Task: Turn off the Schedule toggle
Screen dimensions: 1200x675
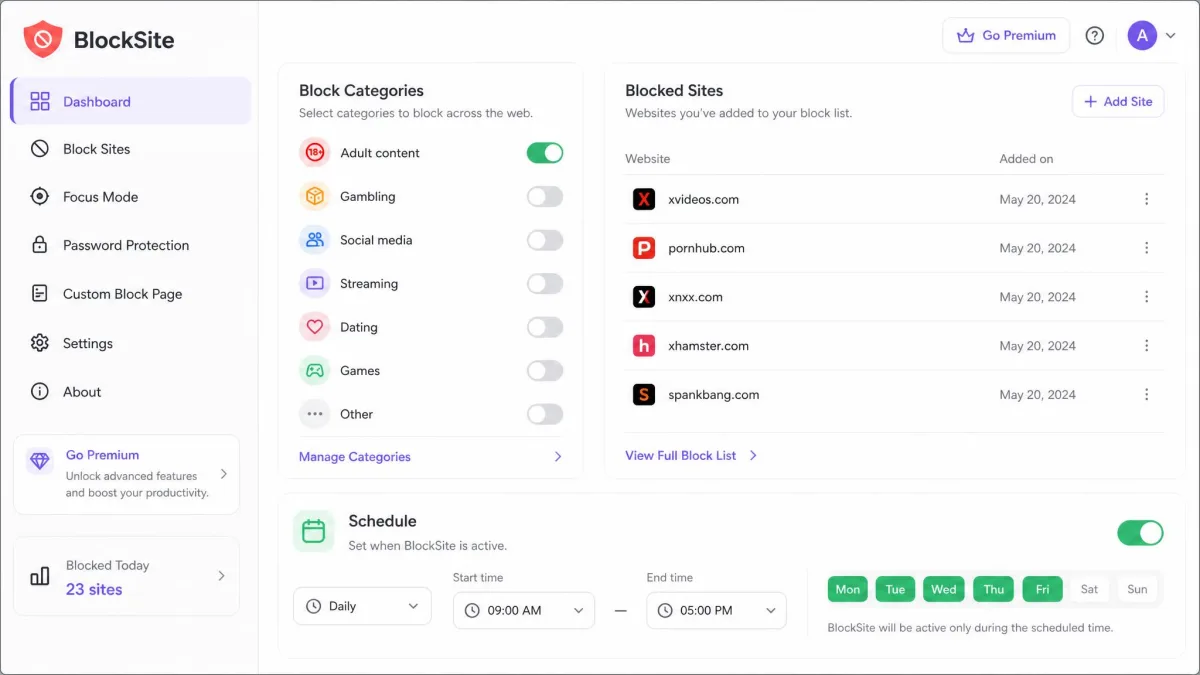Action: [x=1140, y=532]
